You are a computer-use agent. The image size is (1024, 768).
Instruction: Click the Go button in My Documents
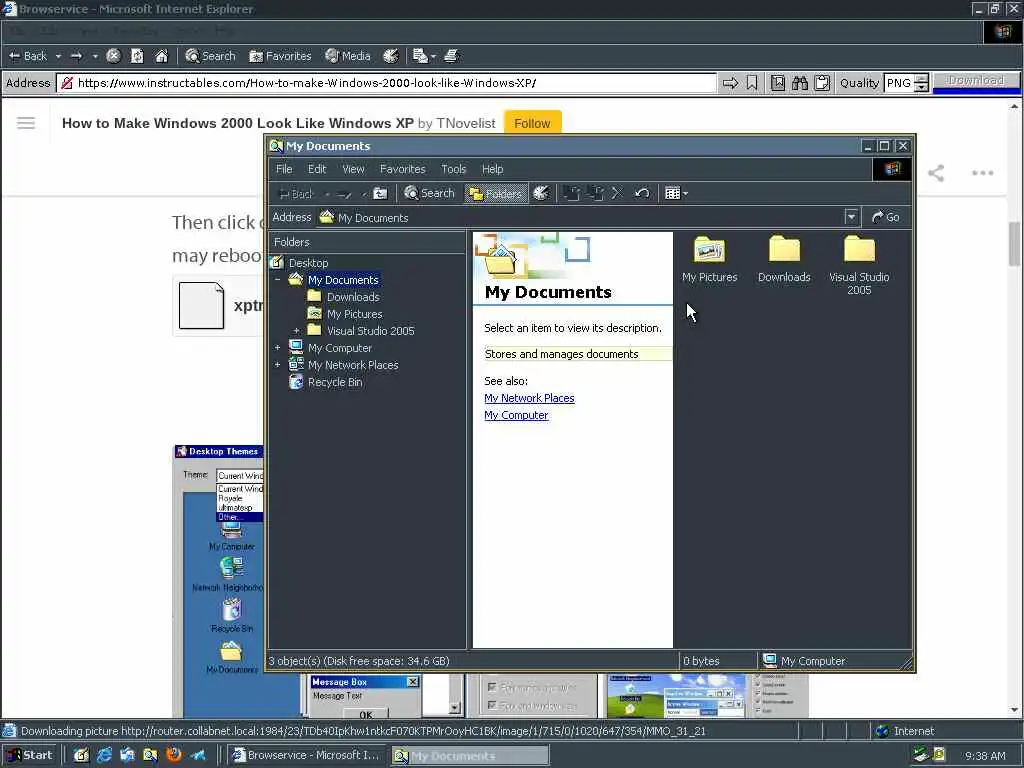tap(886, 217)
